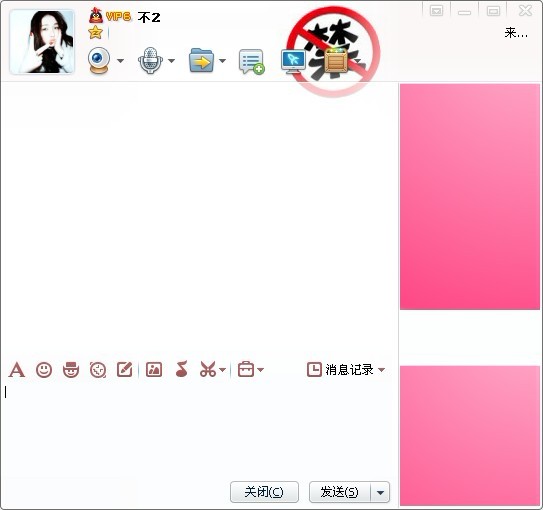Click the 来... text at top right
Viewport: 543px width, 510px height.
coord(516,33)
